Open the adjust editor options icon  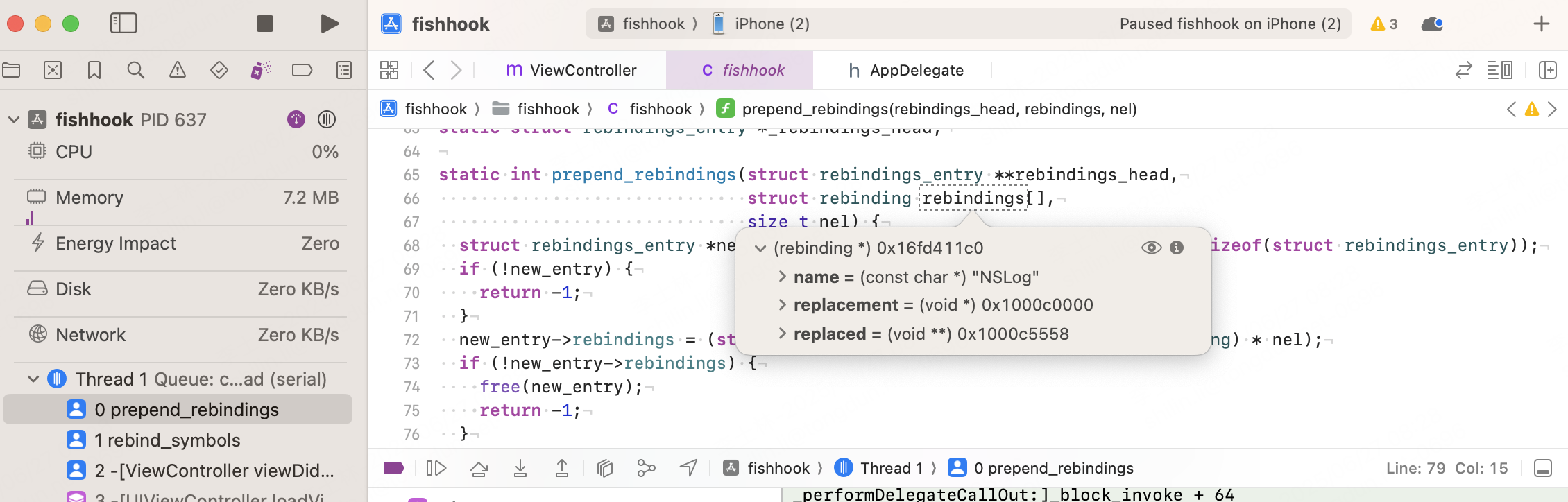(1499, 70)
